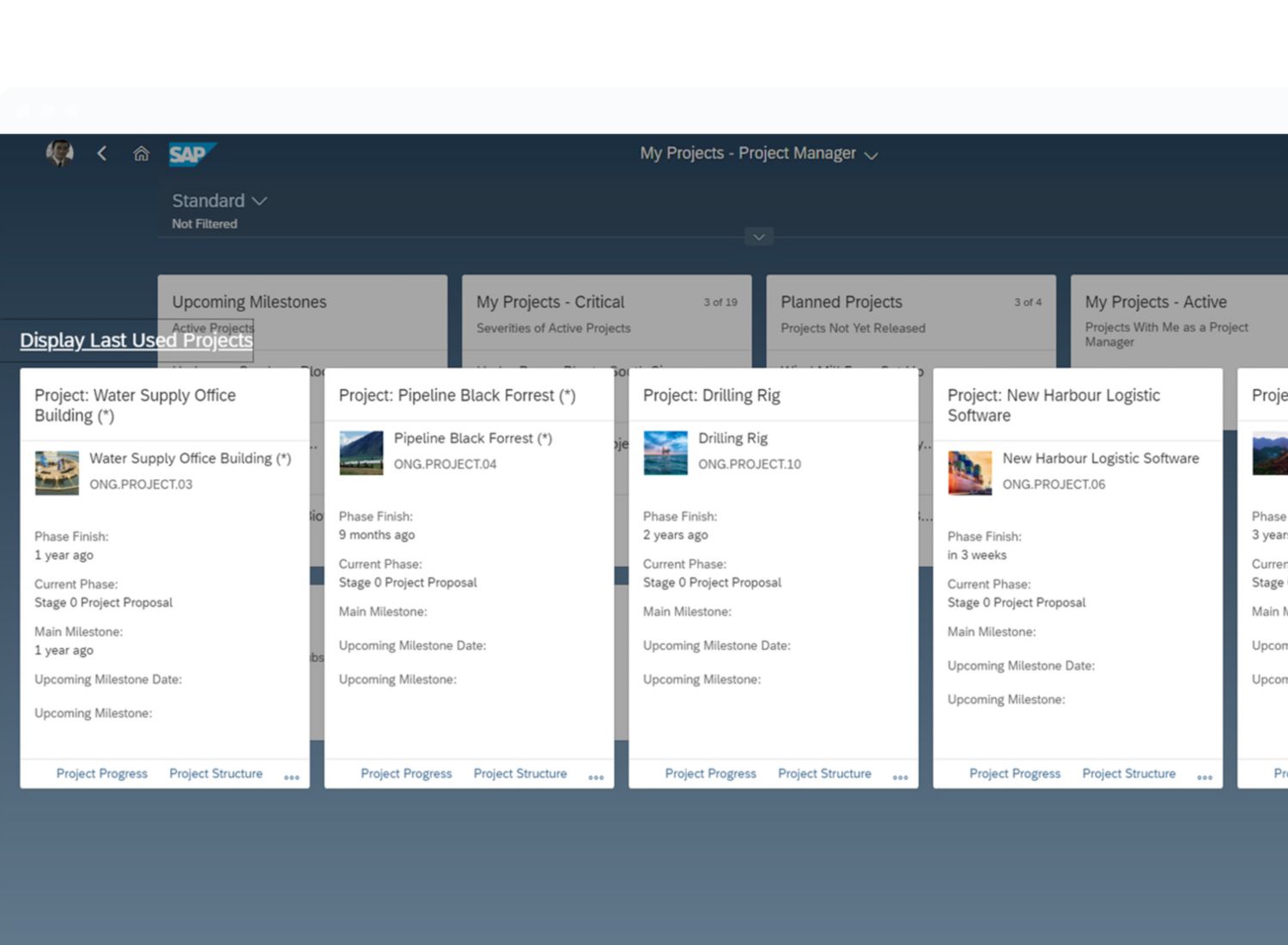This screenshot has height=945, width=1288.
Task: Expand the collapsed header with chevron
Action: [x=758, y=237]
